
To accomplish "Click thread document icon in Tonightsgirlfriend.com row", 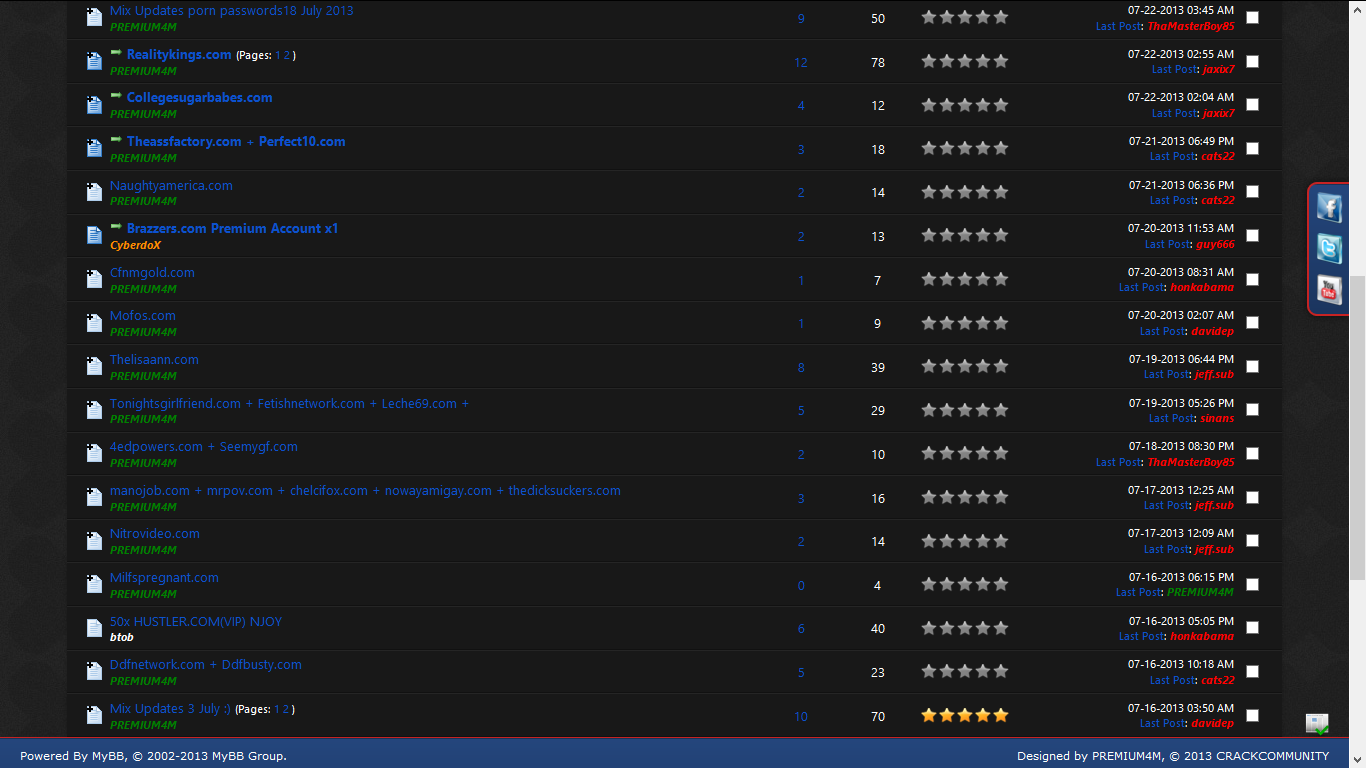I will click(94, 410).
